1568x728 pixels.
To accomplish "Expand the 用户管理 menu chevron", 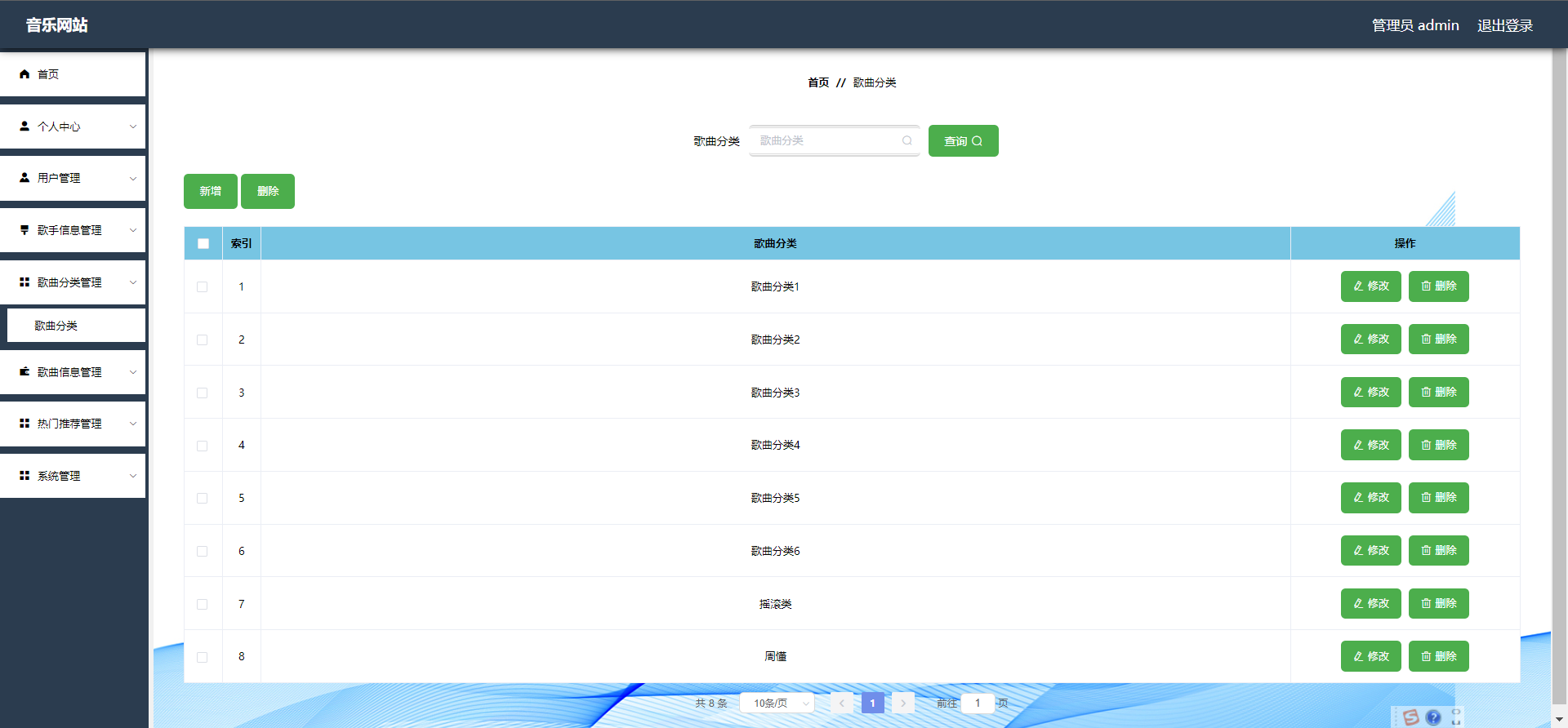I will [x=133, y=178].
